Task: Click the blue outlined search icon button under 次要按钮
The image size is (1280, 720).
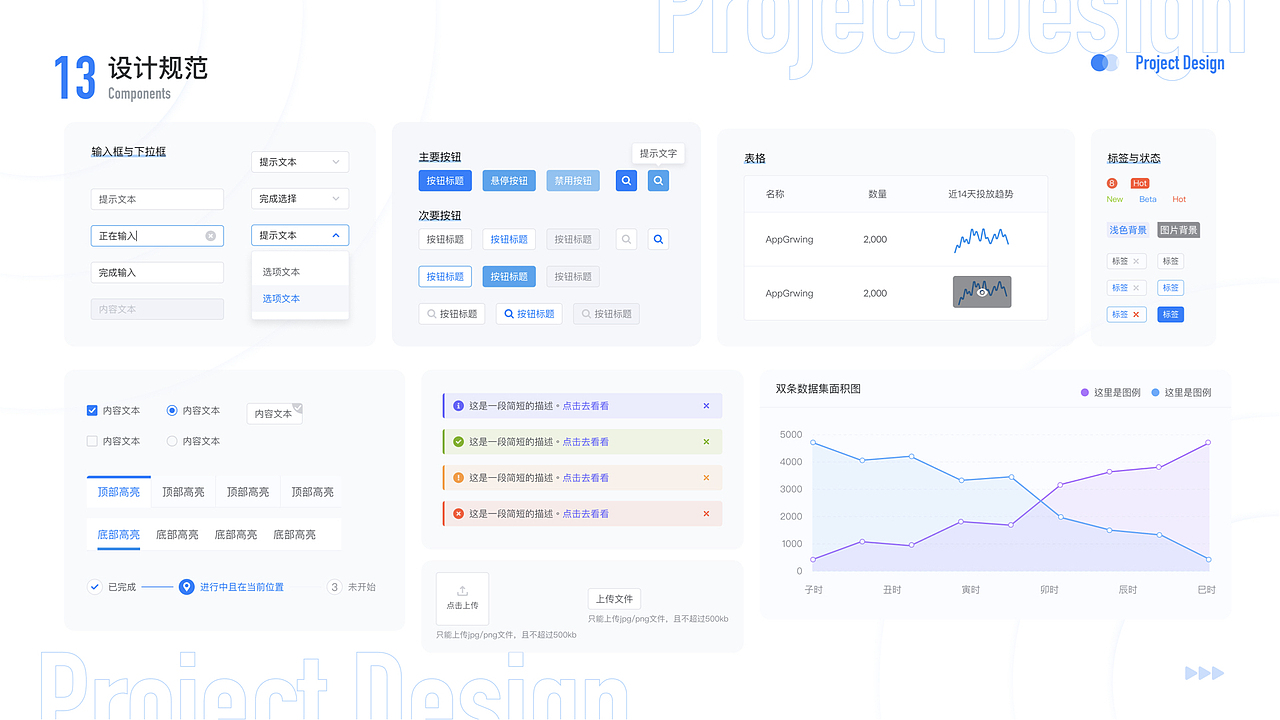Action: [x=658, y=239]
